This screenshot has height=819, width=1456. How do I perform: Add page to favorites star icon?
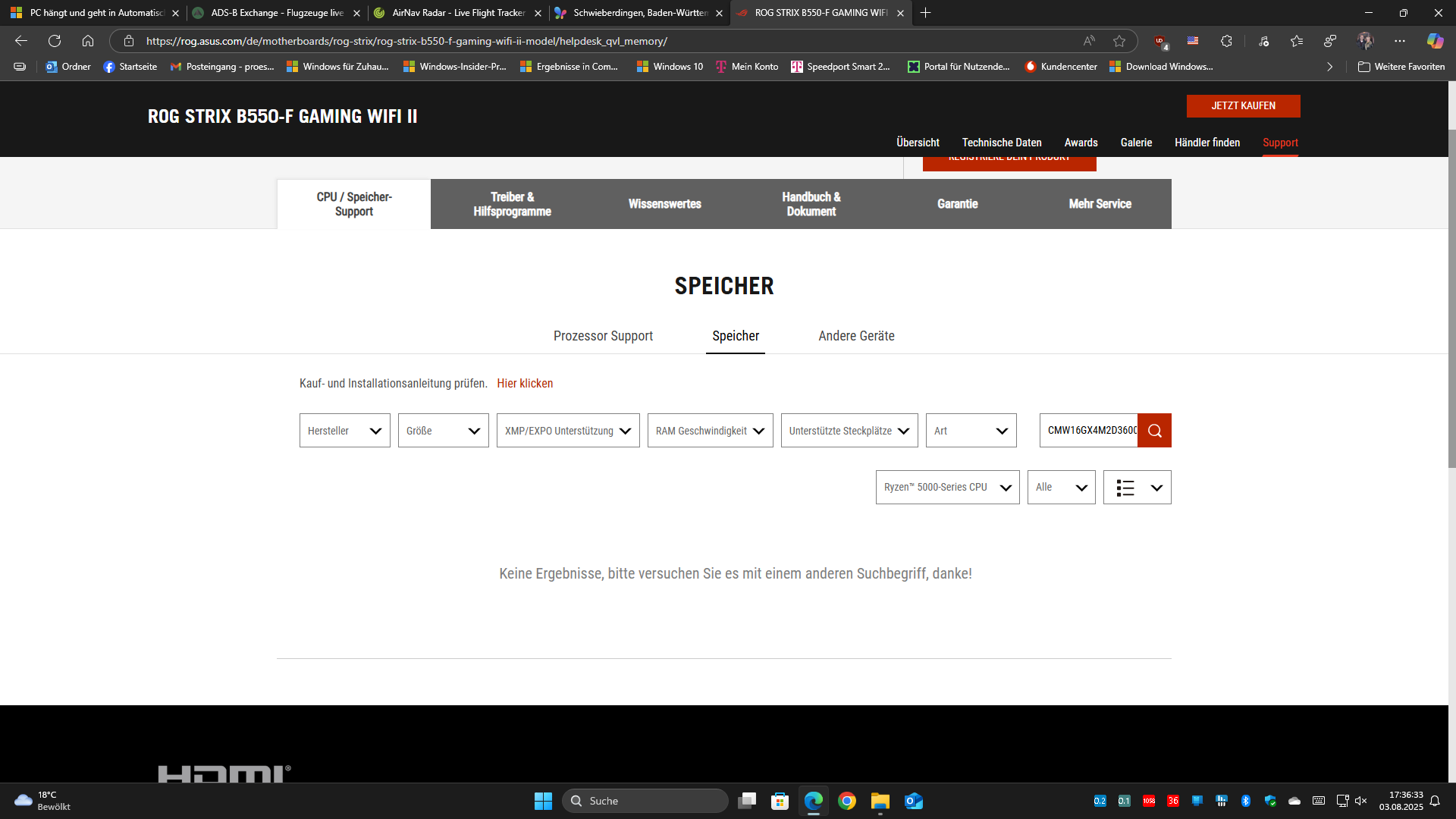click(1119, 41)
